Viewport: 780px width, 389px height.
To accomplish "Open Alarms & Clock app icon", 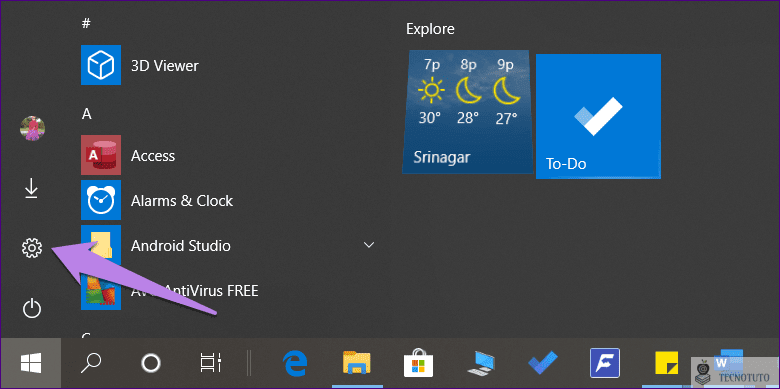I will click(x=101, y=200).
